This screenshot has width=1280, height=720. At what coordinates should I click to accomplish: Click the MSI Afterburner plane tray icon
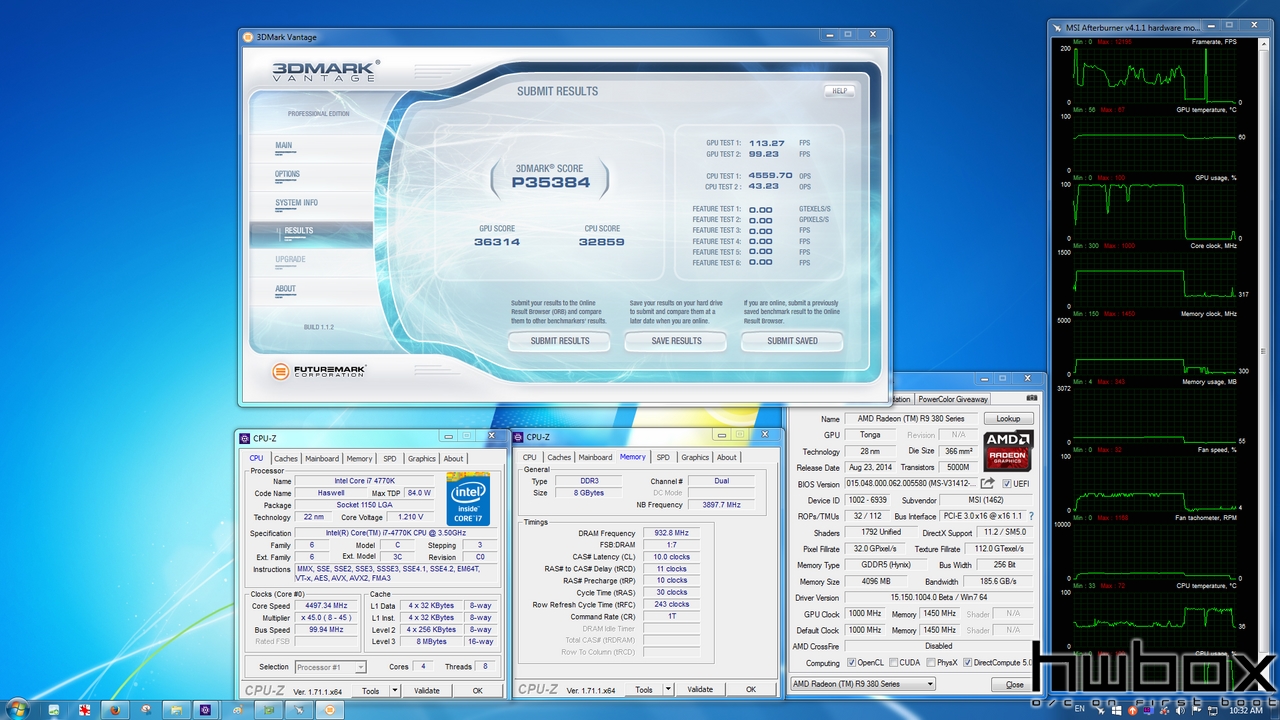(1101, 711)
